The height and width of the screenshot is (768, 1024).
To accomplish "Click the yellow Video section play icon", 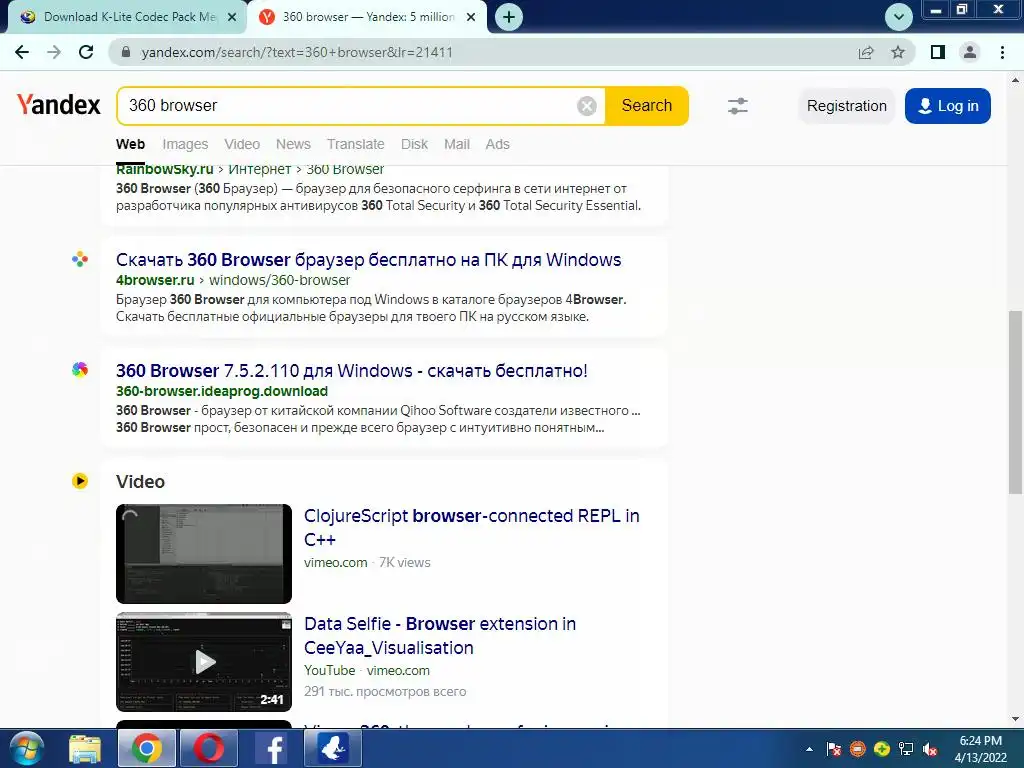I will coord(80,481).
